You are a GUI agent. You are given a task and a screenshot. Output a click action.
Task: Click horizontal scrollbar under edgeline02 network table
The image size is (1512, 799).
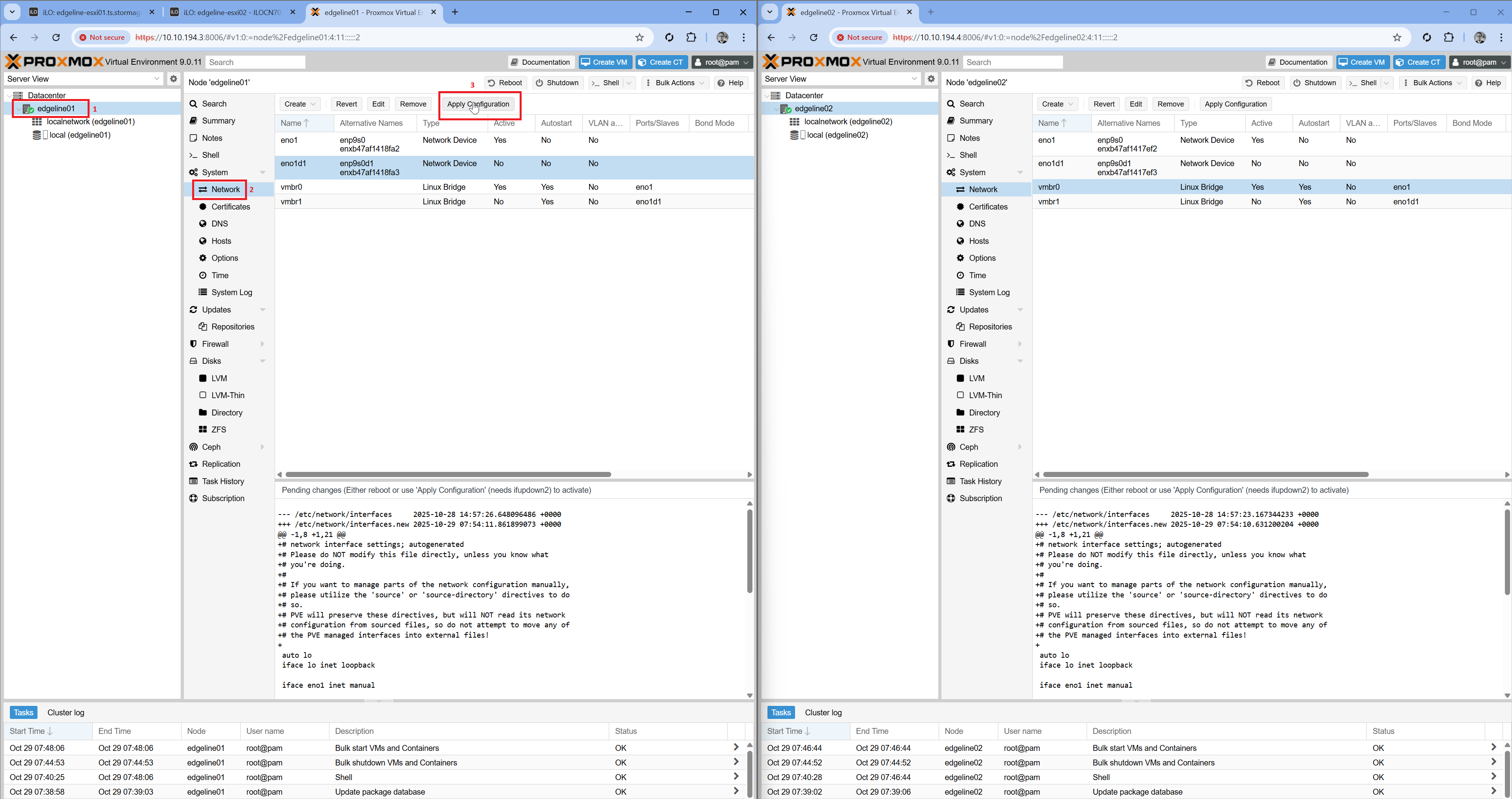pos(1205,474)
